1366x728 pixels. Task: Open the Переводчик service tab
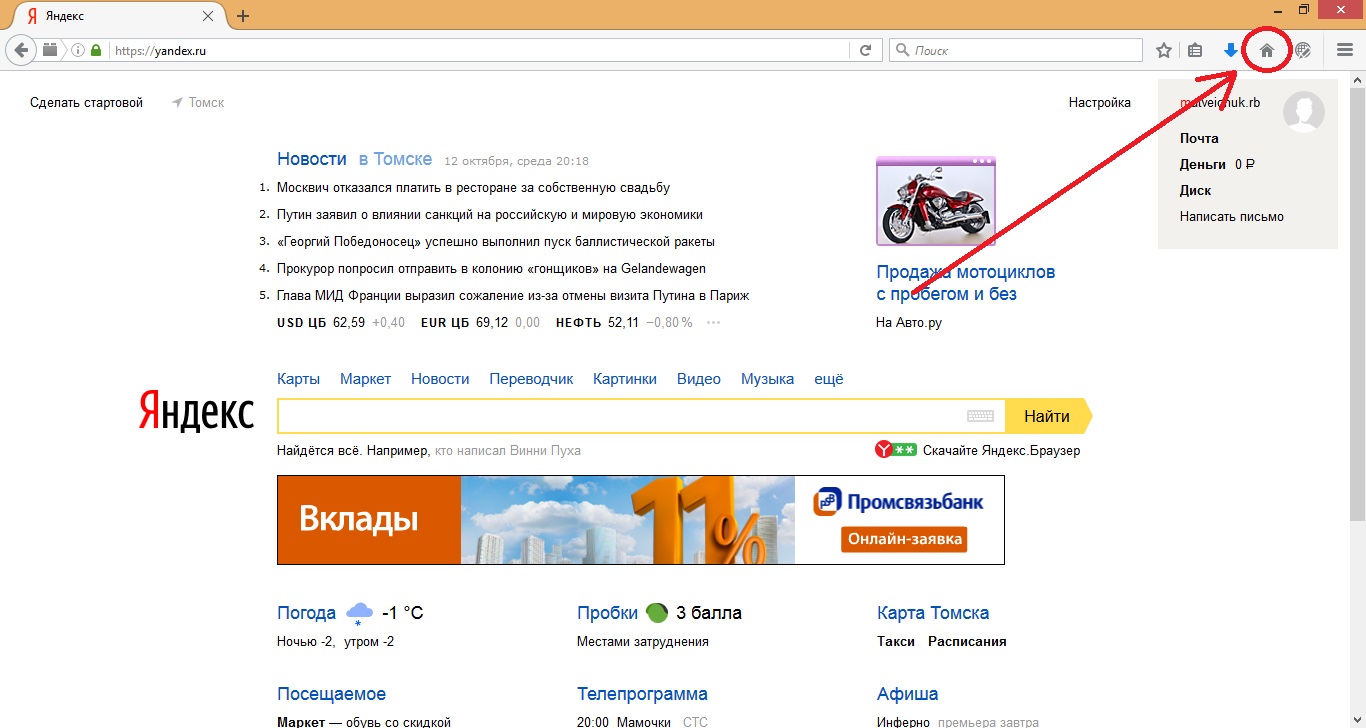click(x=531, y=379)
